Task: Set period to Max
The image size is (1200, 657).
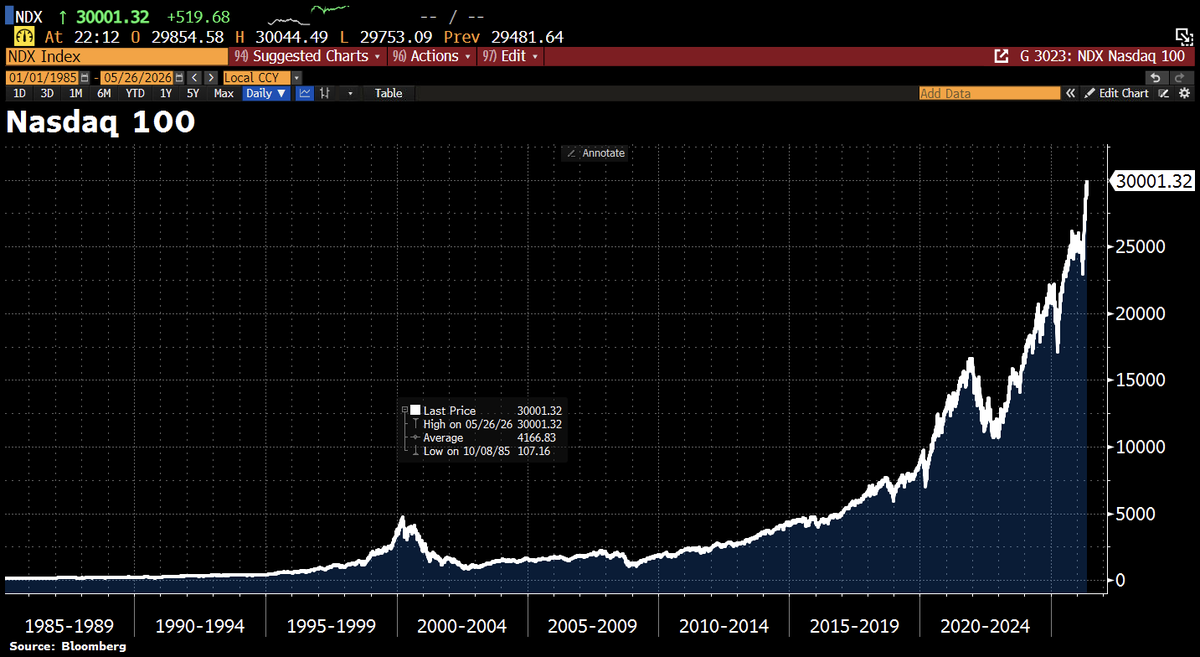Action: coord(224,93)
